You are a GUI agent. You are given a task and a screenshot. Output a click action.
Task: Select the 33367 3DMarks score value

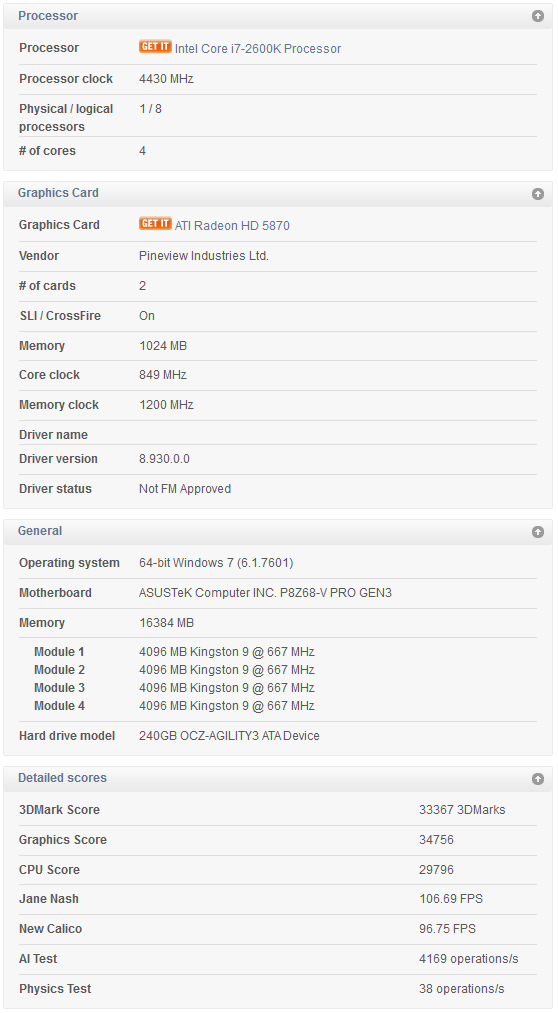[x=462, y=809]
